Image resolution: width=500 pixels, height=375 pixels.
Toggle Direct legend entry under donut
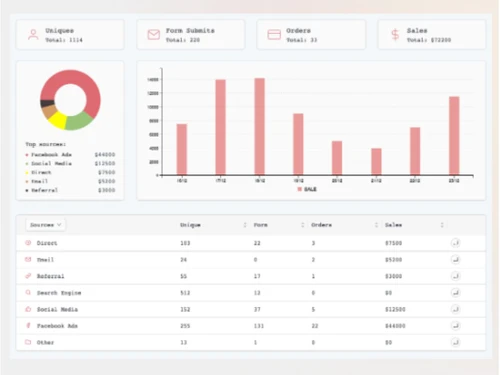point(70,172)
